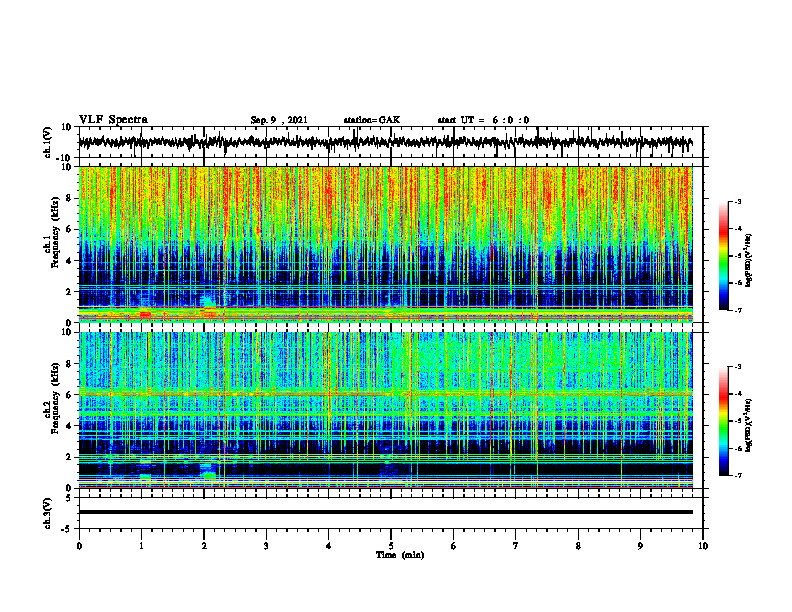Screen dimensions: 792x612
Task: Click the ch.2 "Frequency (kHz)" axis label
Action: point(56,398)
